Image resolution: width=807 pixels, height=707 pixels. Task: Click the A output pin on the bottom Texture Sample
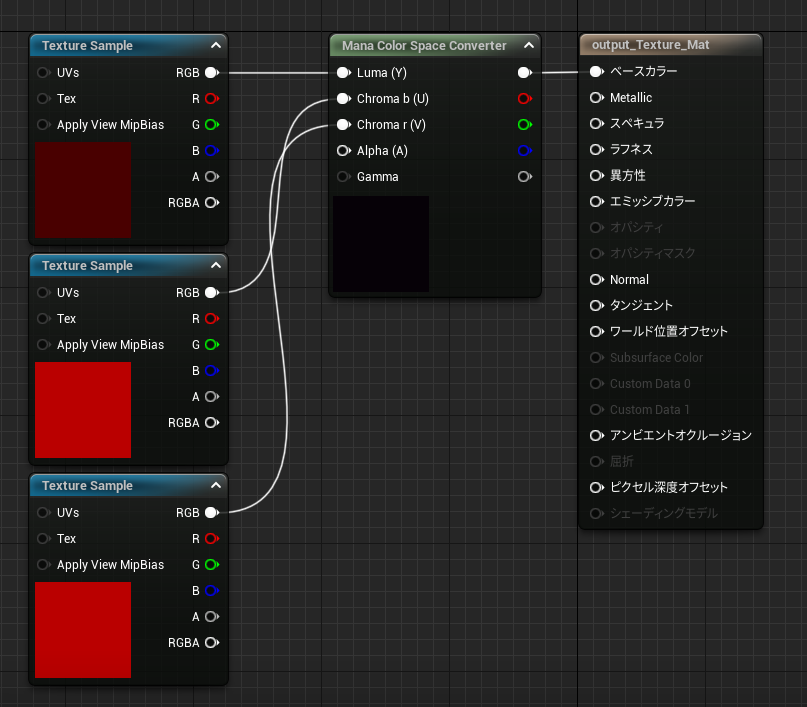pos(212,616)
